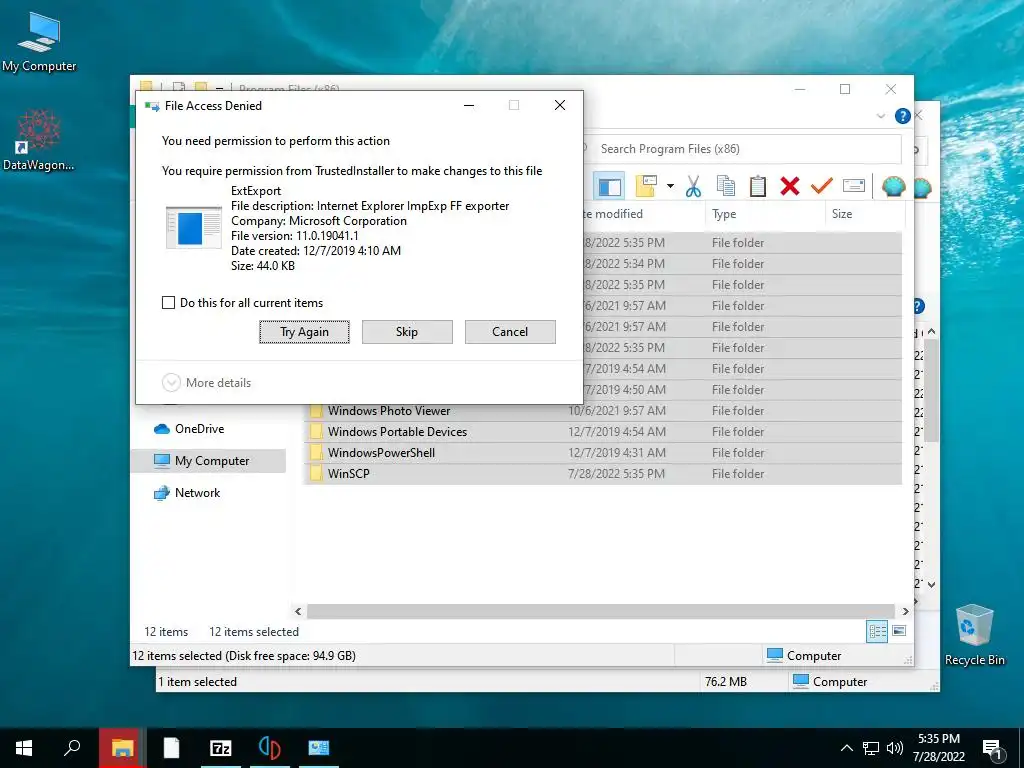
Task: Open the notification center icon
Action: (x=992, y=749)
